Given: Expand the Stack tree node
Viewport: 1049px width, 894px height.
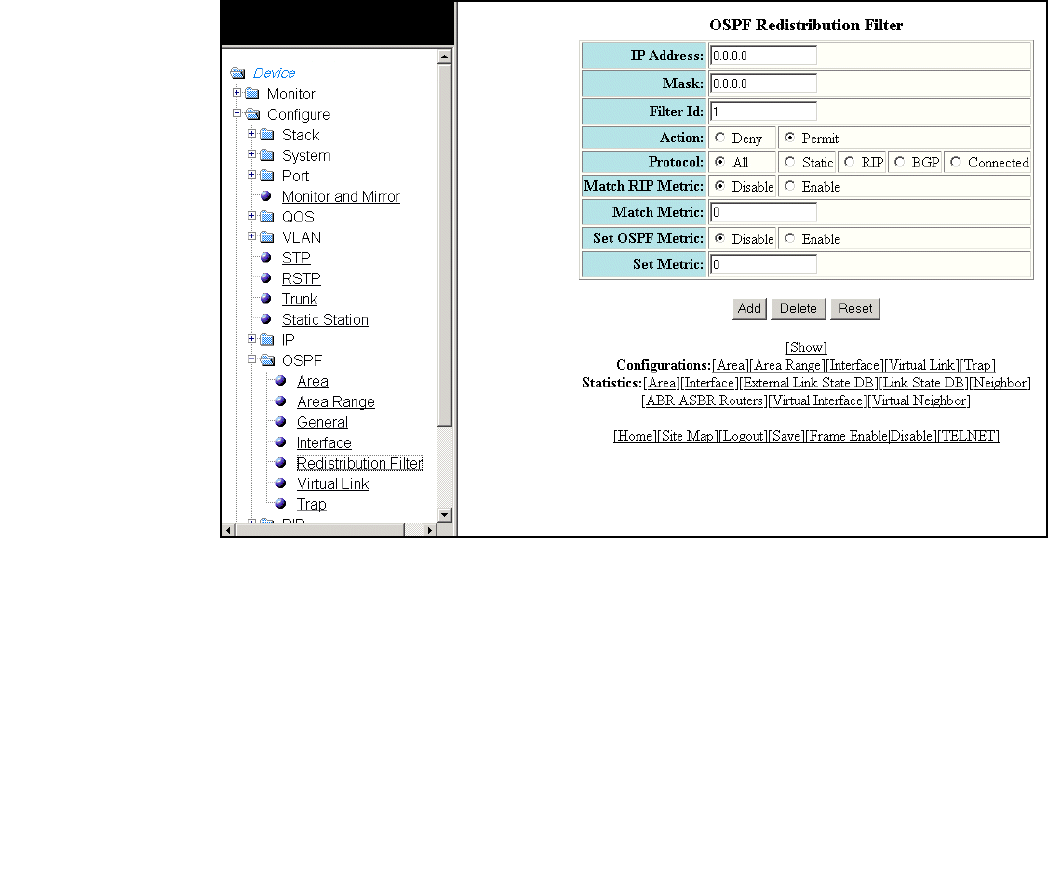Looking at the screenshot, I should 252,134.
